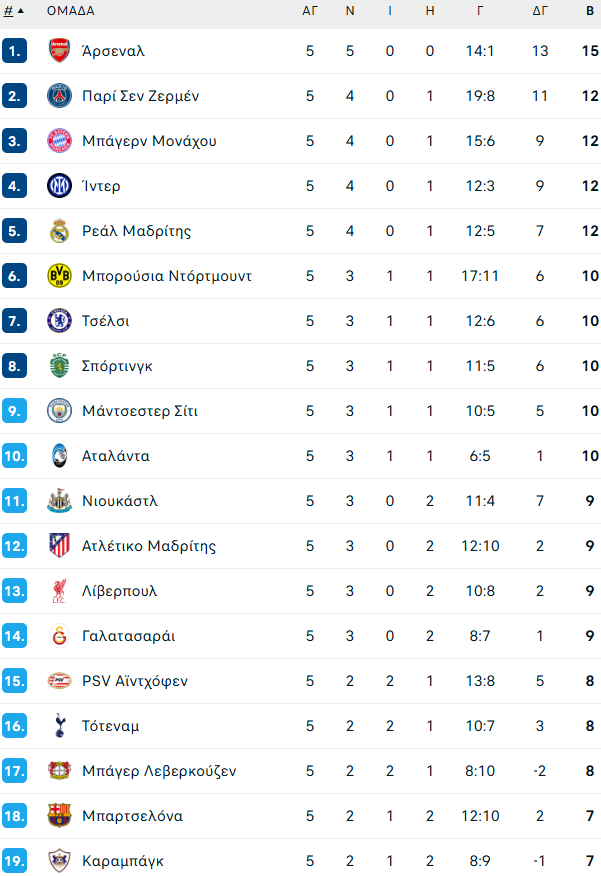Sort table by ΔΓ goal difference header
601x876 pixels.
pos(540,11)
